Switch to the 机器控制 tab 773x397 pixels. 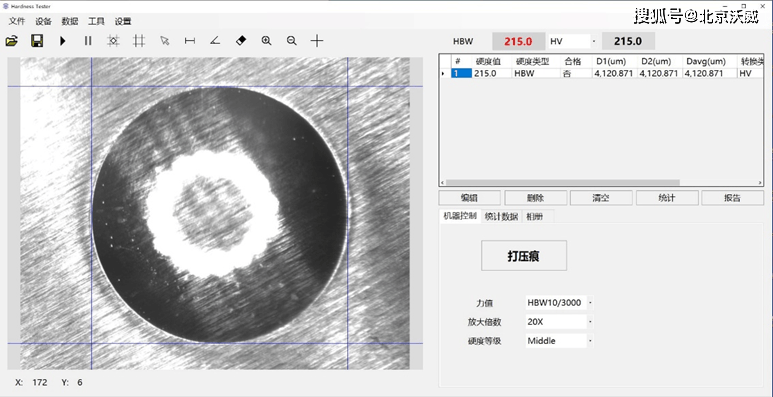459,216
